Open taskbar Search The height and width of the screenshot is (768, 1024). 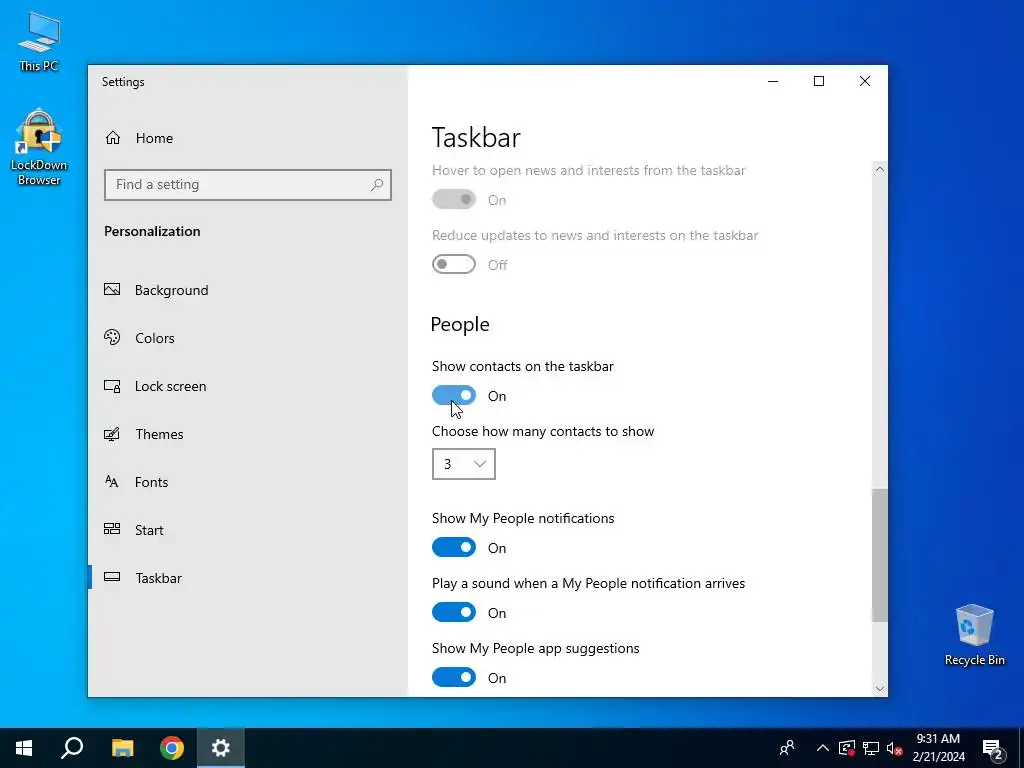click(72, 748)
